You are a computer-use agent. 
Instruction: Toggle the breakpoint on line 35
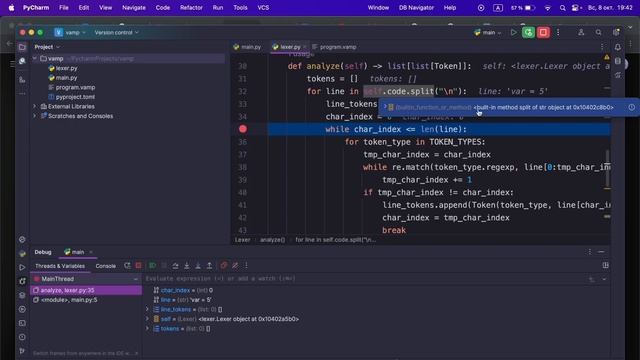[243, 129]
